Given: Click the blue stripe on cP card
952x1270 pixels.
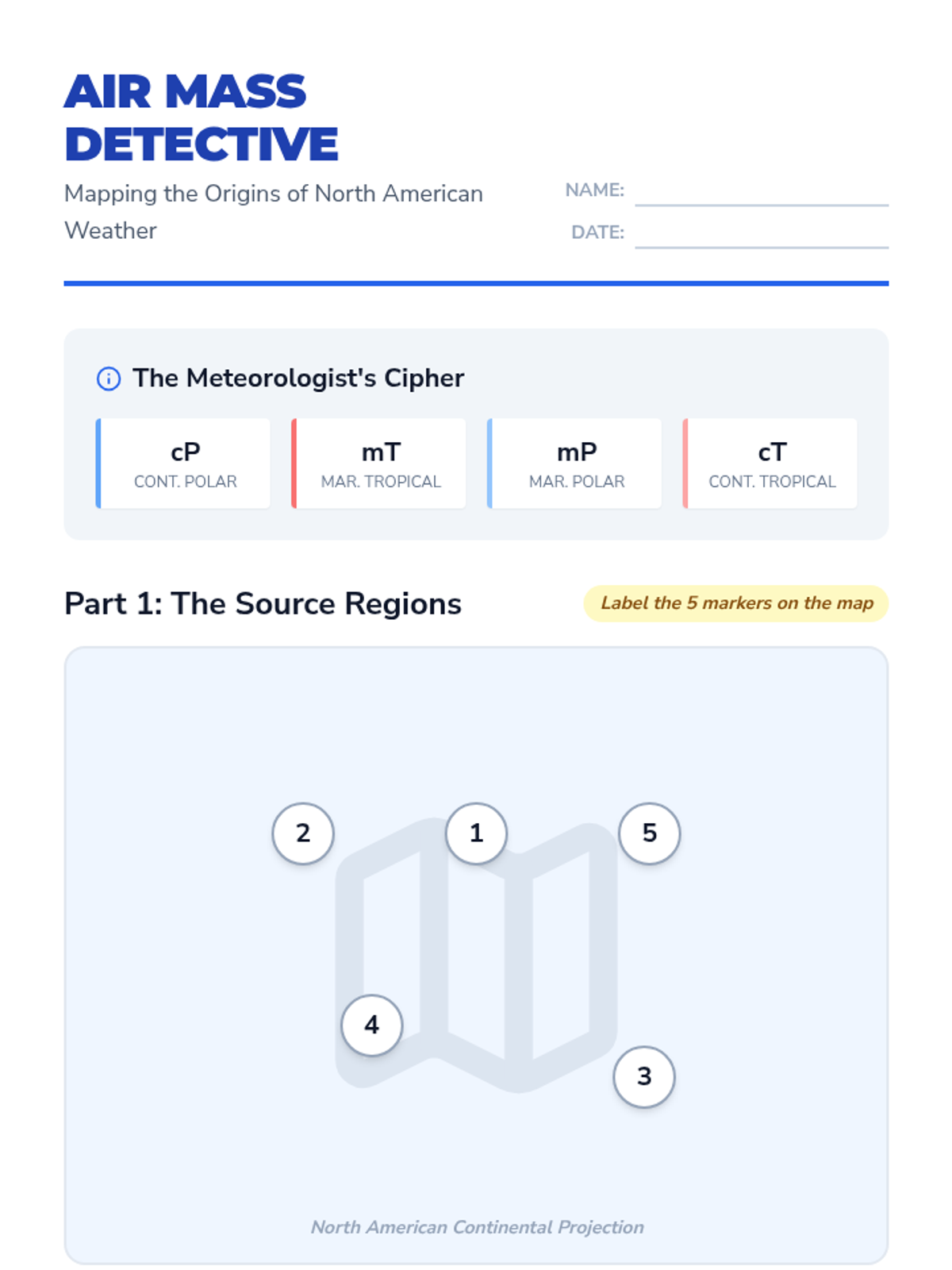Looking at the screenshot, I should (98, 464).
